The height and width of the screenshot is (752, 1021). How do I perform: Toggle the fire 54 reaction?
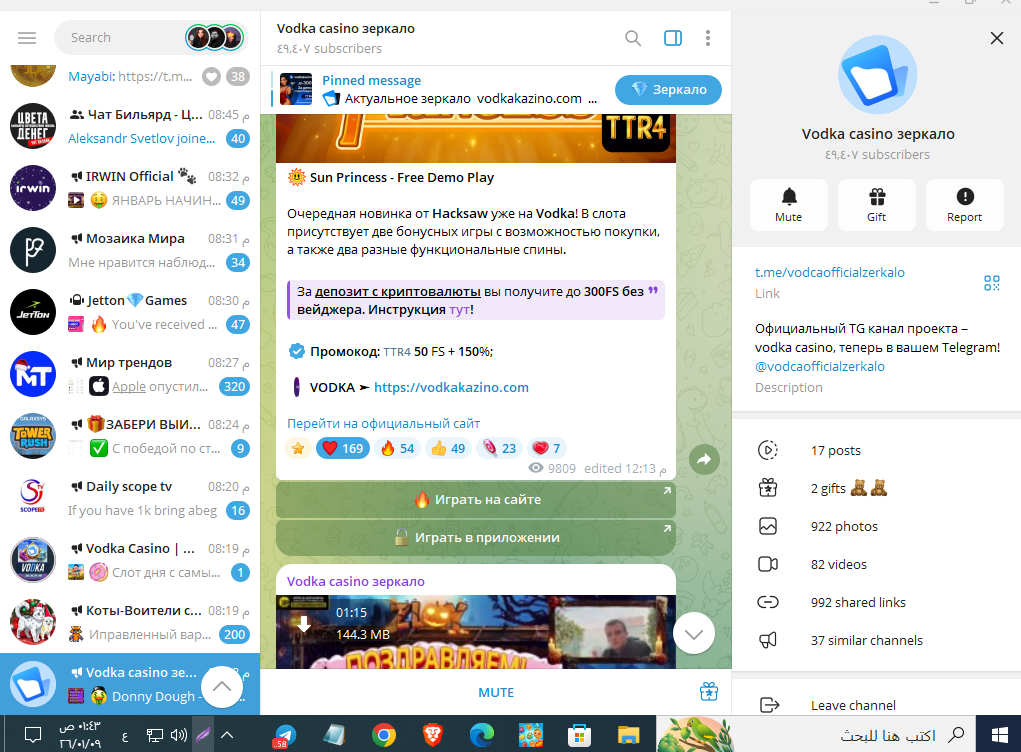coord(398,448)
